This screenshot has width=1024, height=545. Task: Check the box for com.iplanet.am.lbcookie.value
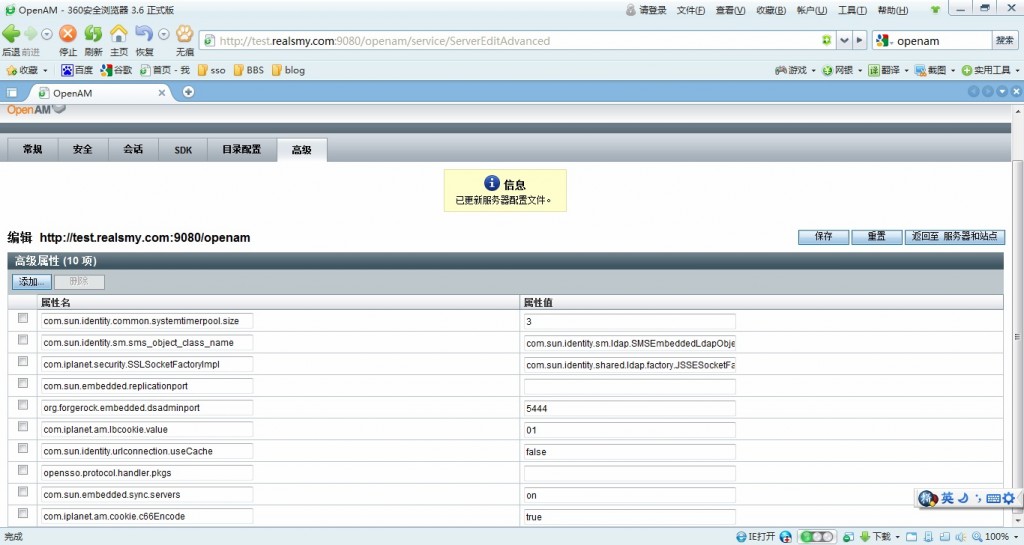tap(23, 426)
